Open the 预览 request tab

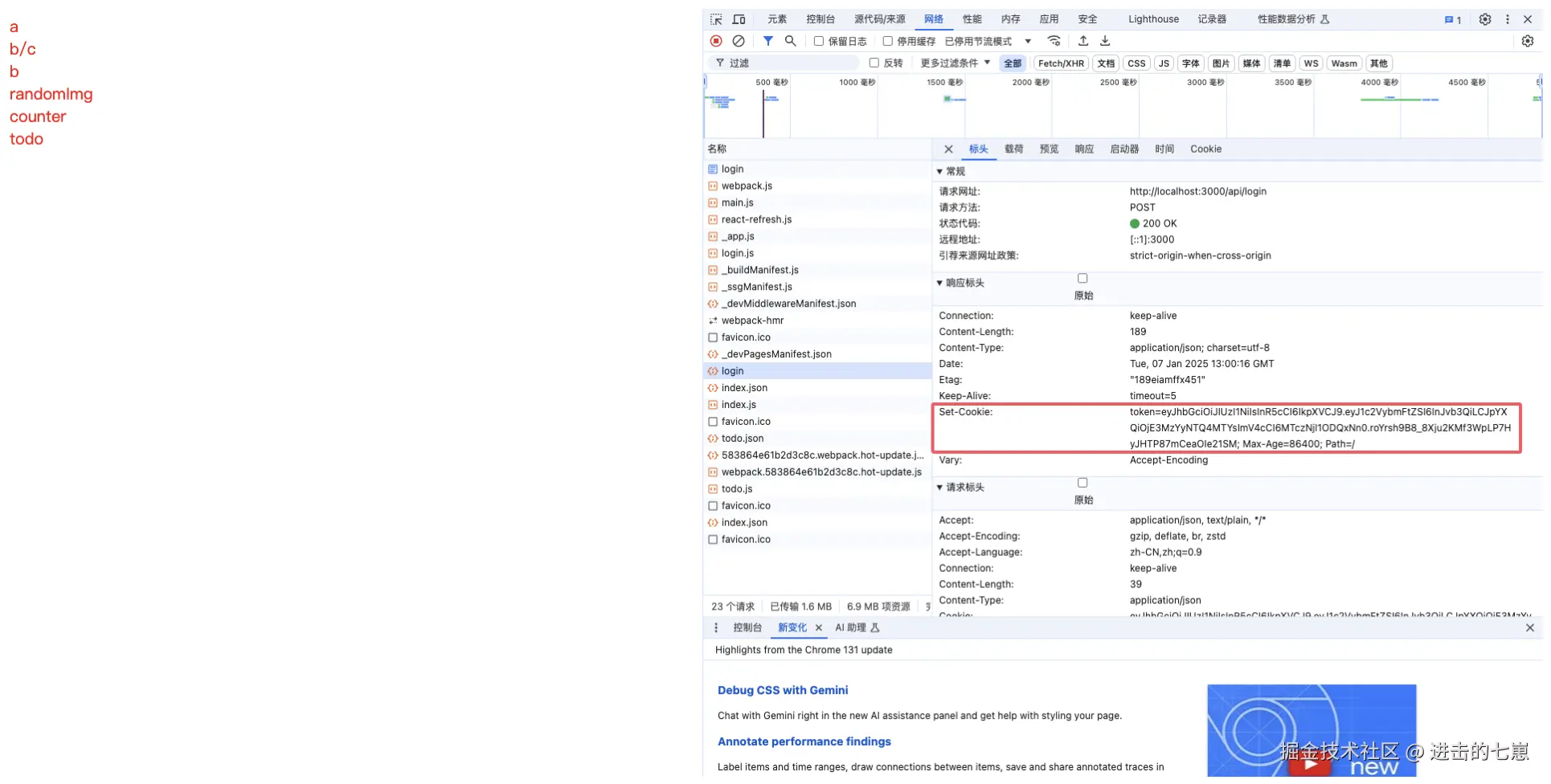(x=1049, y=149)
